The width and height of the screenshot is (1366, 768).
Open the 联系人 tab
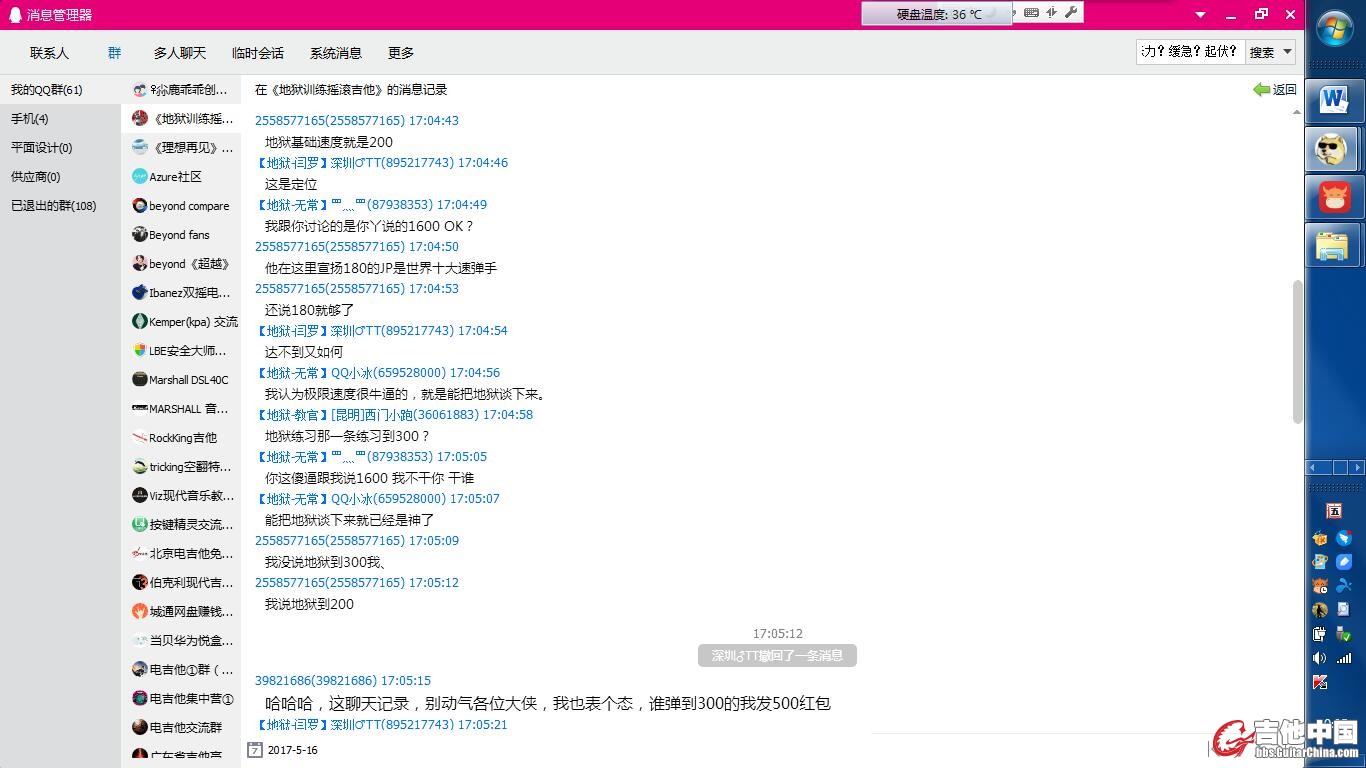coord(49,53)
